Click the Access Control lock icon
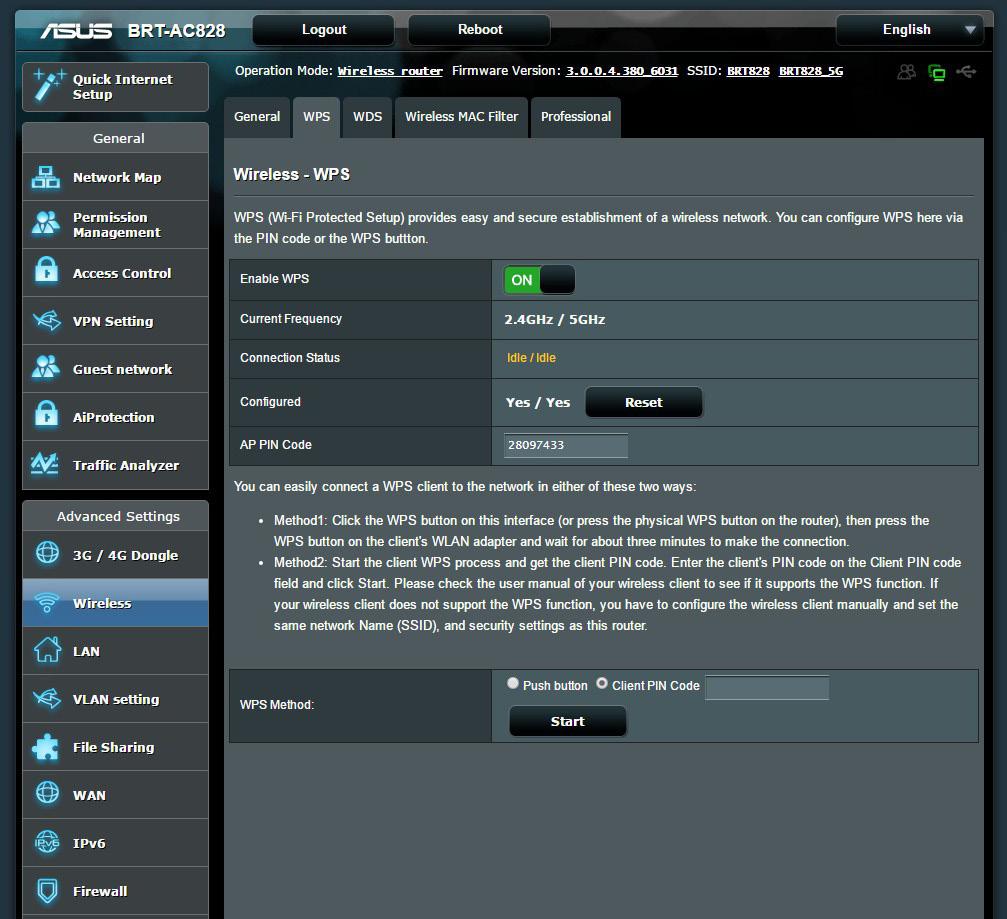The height and width of the screenshot is (919, 1007). [46, 272]
